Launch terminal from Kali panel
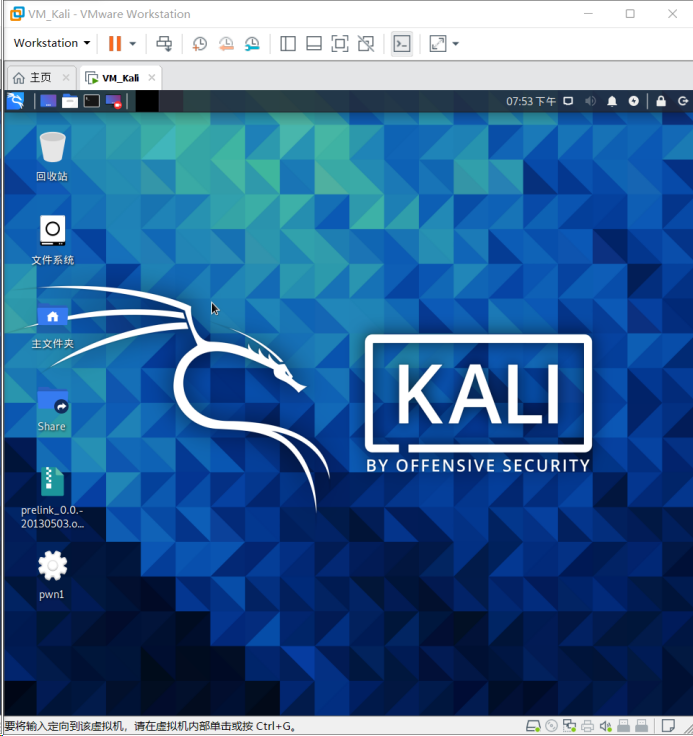Screen dimensions: 693x736 (x=92, y=101)
